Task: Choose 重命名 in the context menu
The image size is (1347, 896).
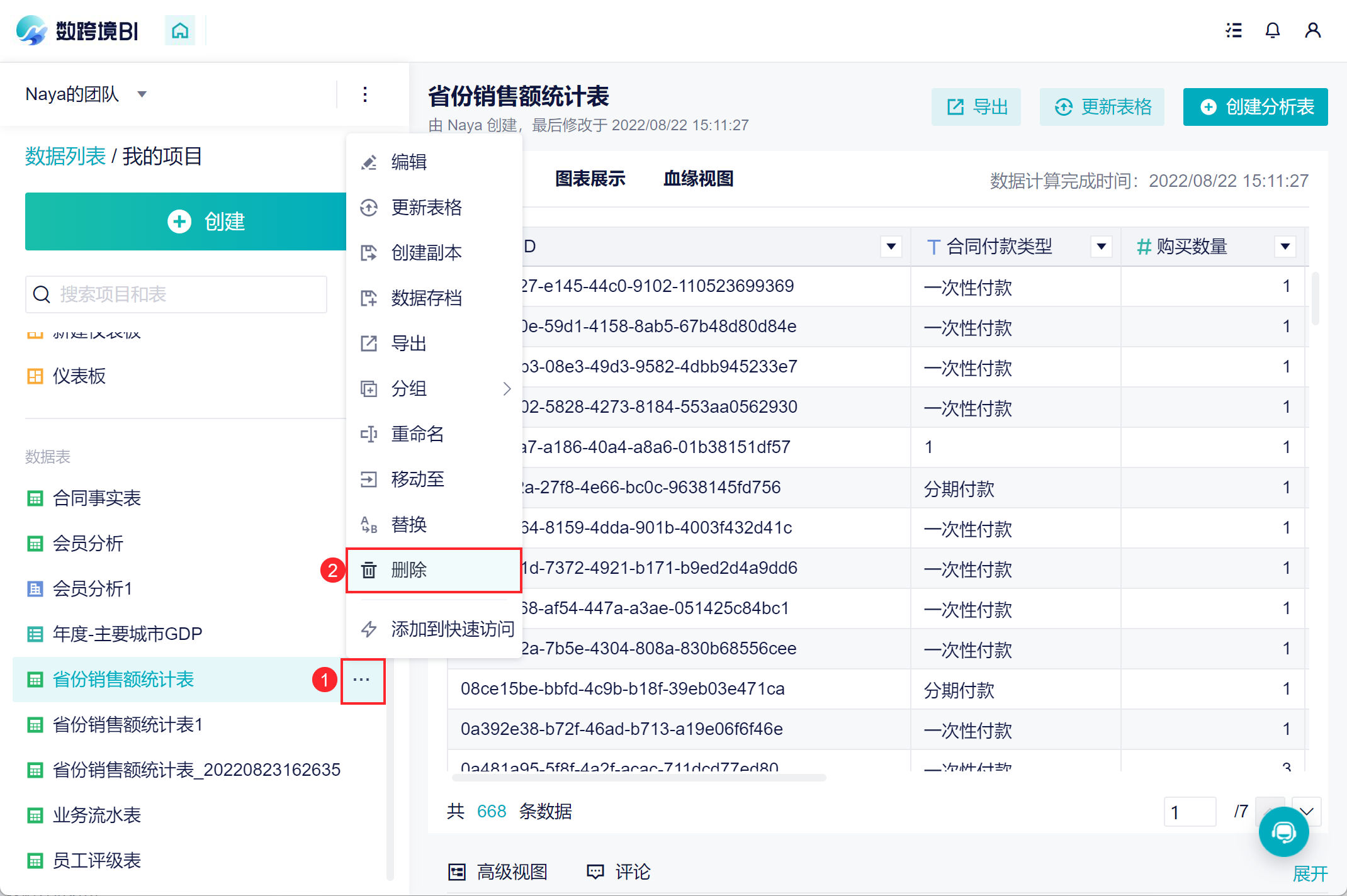Action: pyautogui.click(x=417, y=434)
